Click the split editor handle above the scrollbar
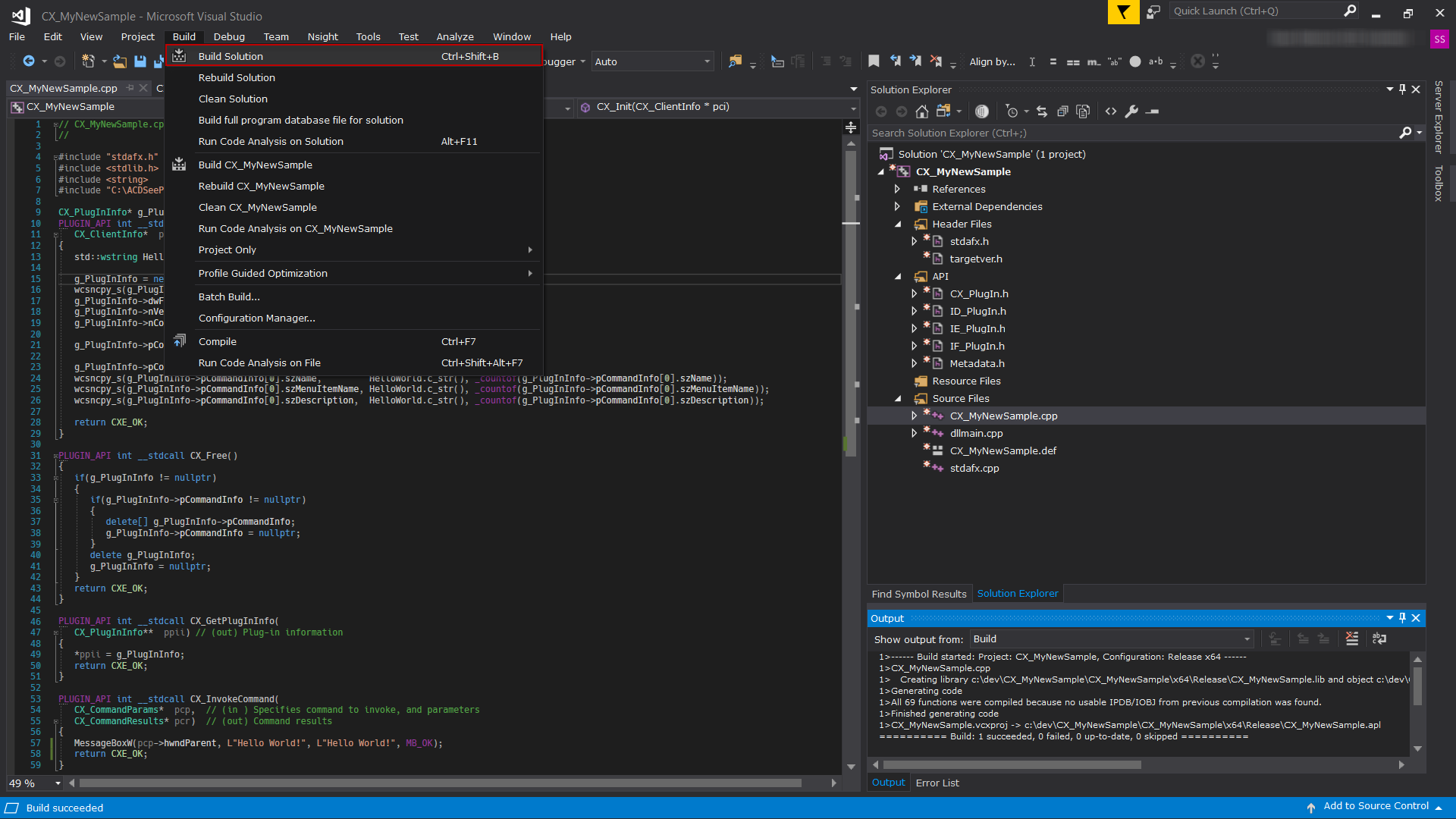The image size is (1456, 819). tap(851, 127)
